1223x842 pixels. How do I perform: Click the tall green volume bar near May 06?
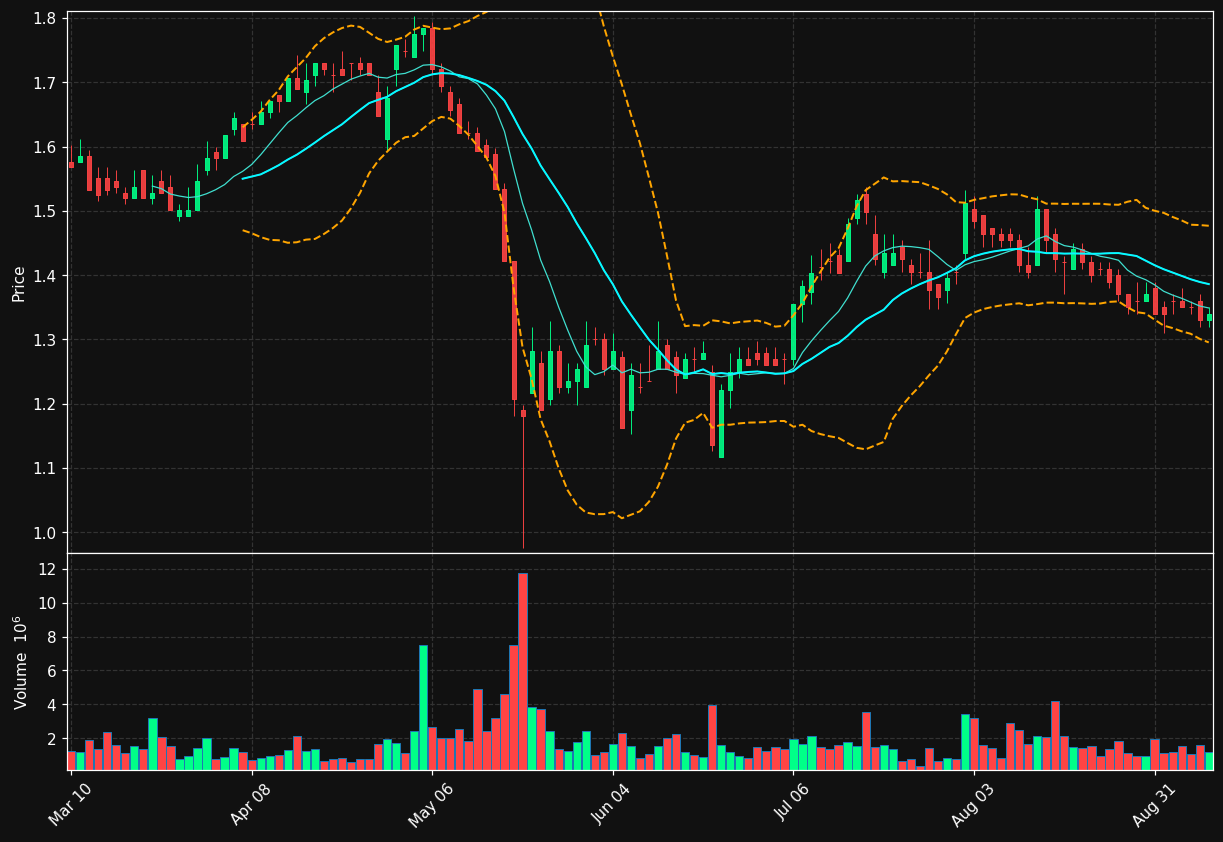tap(423, 707)
